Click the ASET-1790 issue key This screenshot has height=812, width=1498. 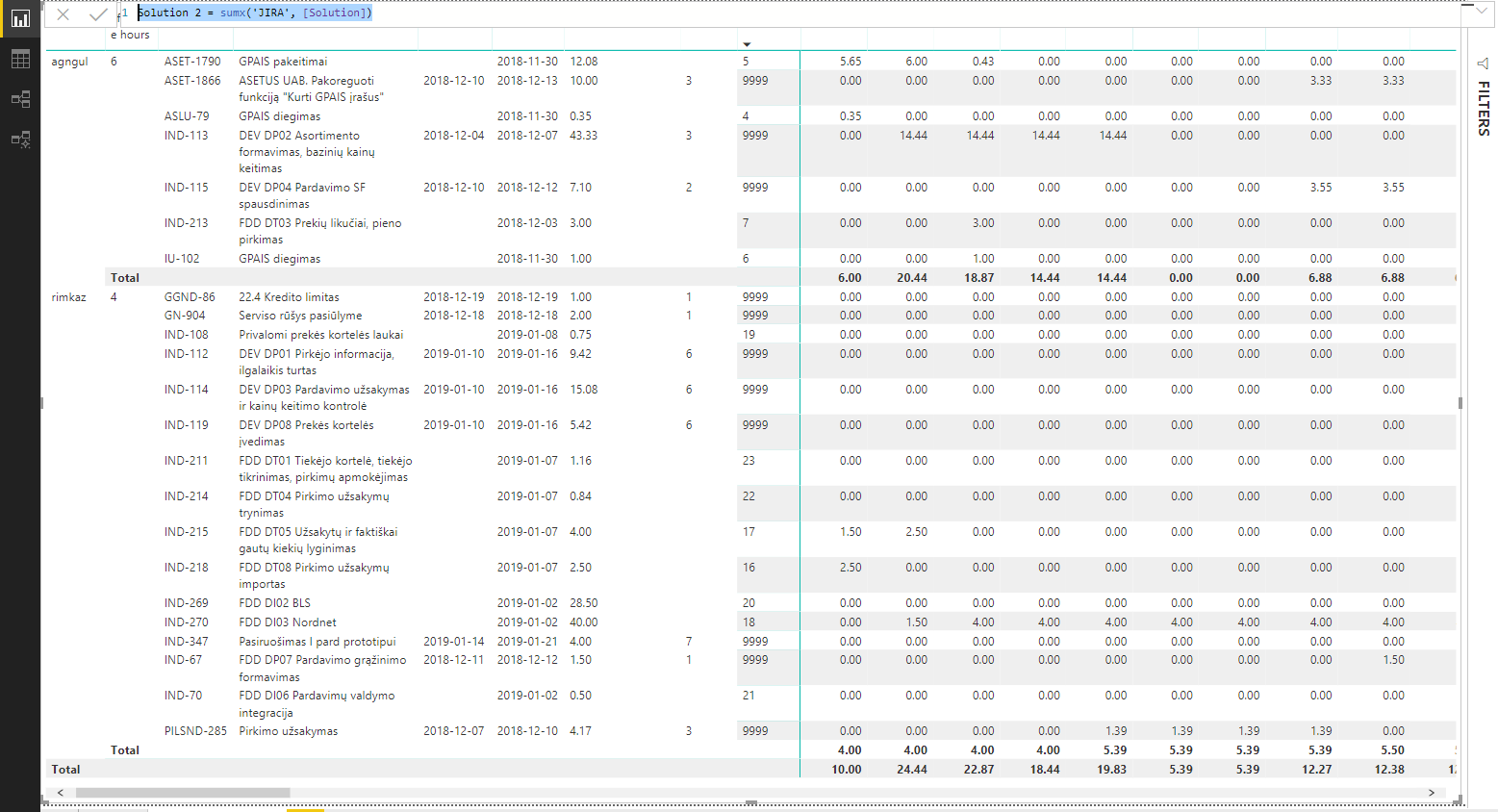click(191, 62)
